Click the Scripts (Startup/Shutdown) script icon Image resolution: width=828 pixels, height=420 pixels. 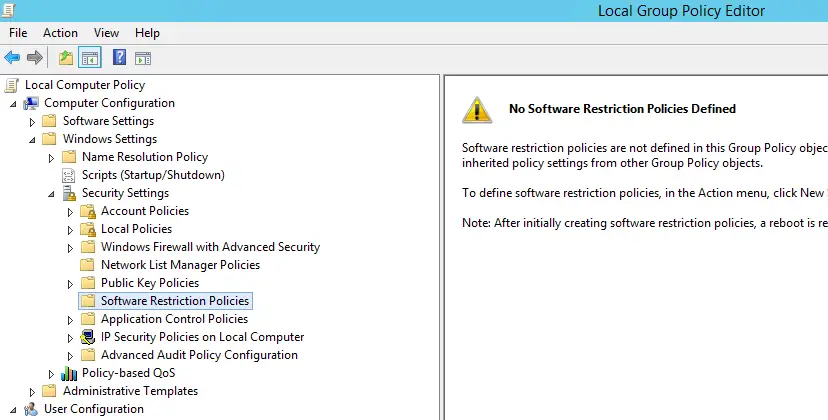[x=69, y=175]
